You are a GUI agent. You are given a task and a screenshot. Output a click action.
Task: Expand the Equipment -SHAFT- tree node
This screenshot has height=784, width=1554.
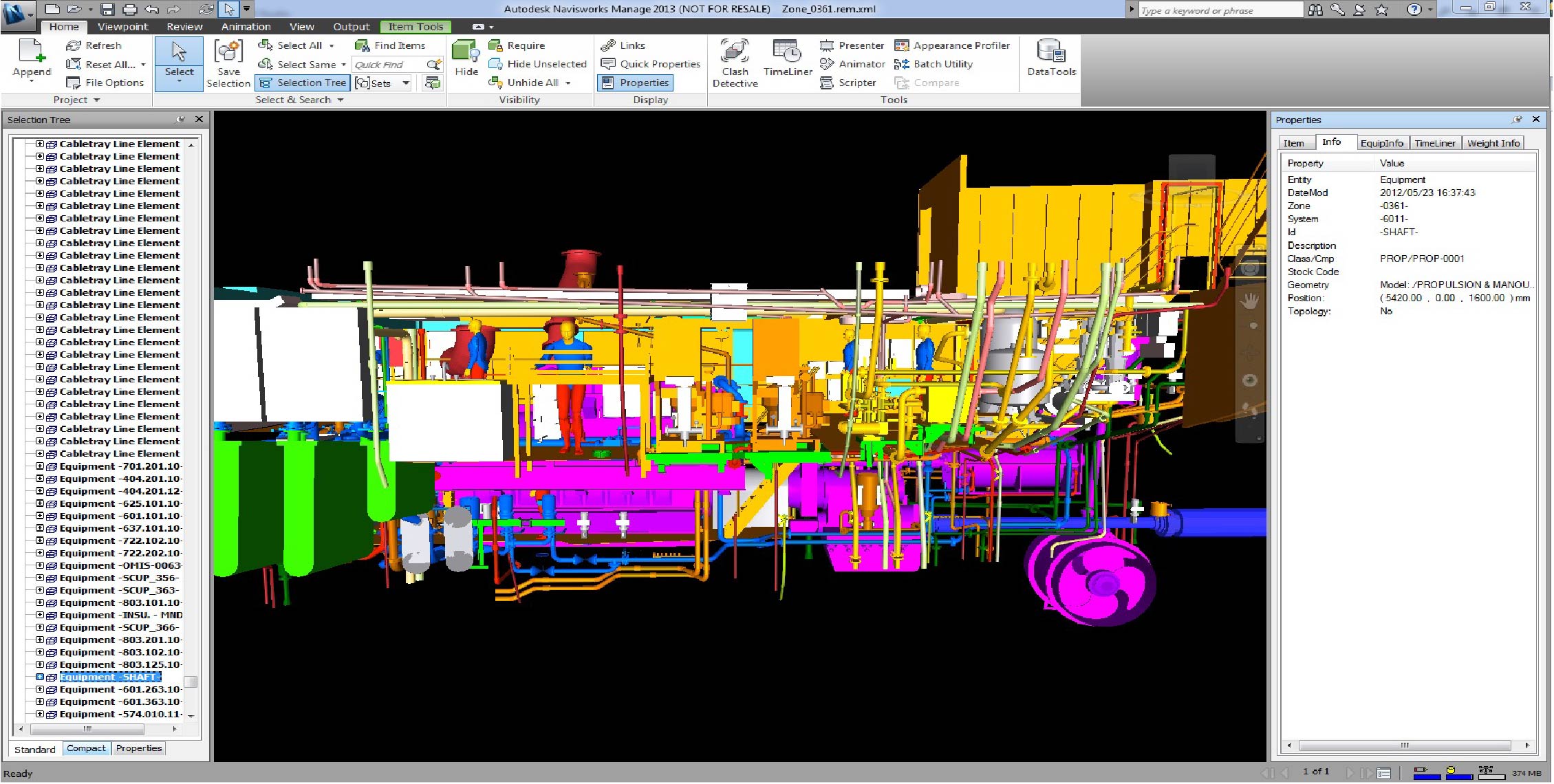click(x=41, y=677)
